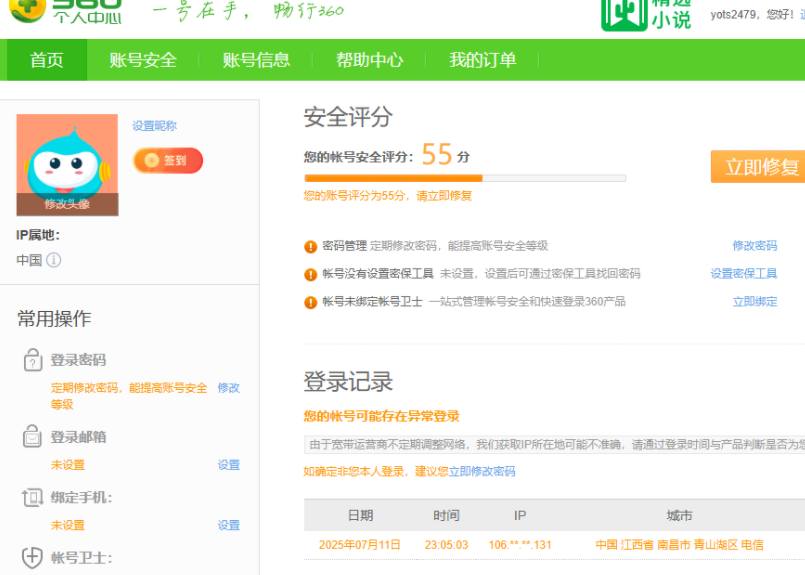
Task: Go to 帮助中心 tab
Action: pos(370,60)
